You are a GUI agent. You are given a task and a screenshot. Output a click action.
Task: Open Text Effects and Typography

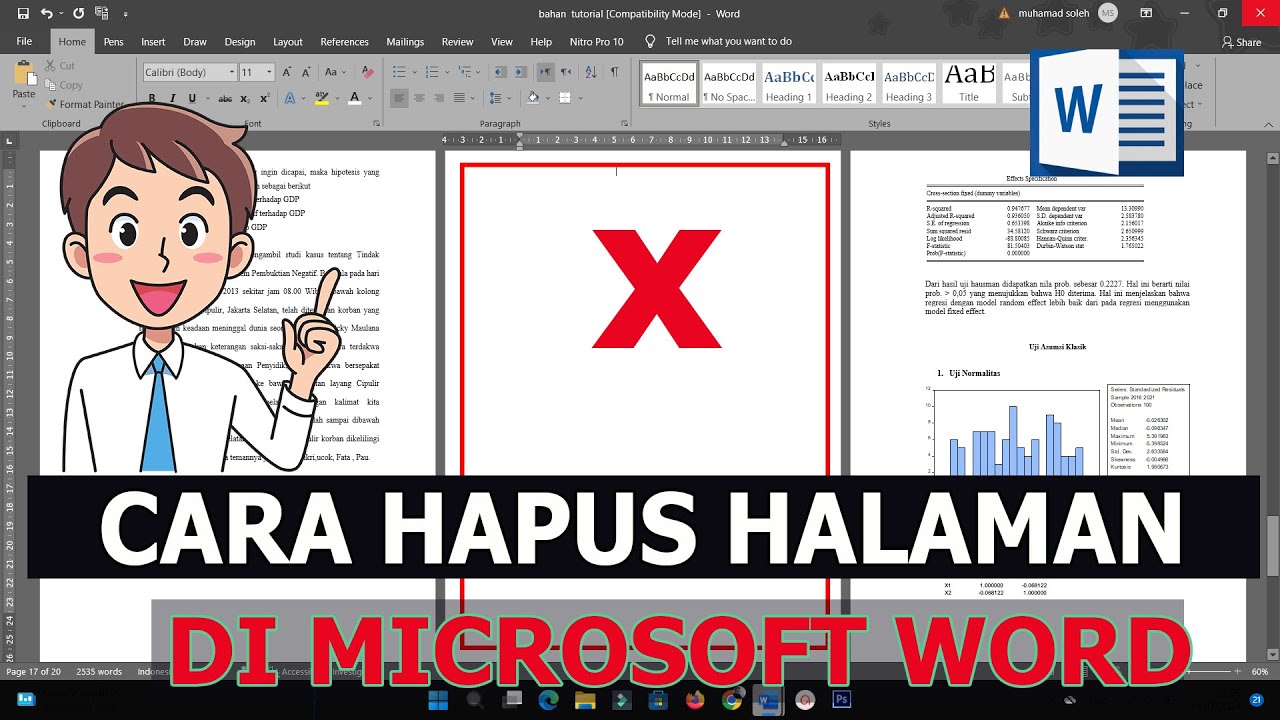click(290, 98)
